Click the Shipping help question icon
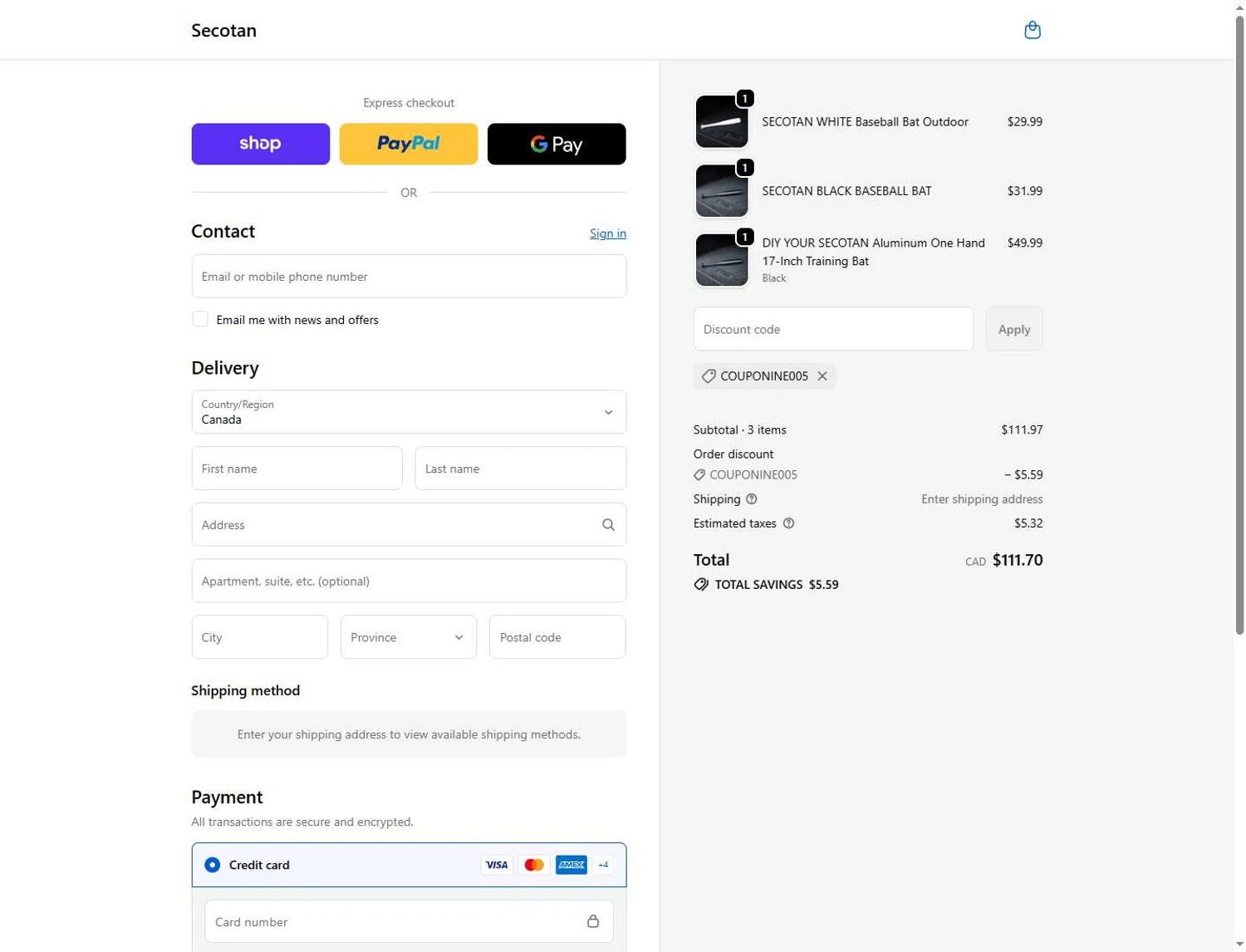Viewport: 1246px width, 952px height. coord(752,499)
